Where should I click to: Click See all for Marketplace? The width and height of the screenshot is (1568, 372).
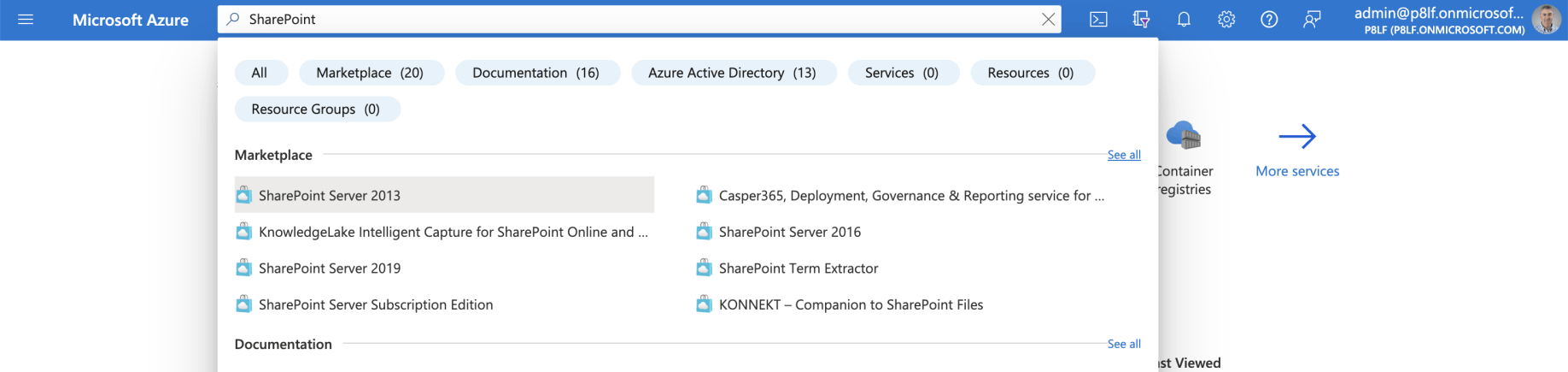(x=1123, y=155)
